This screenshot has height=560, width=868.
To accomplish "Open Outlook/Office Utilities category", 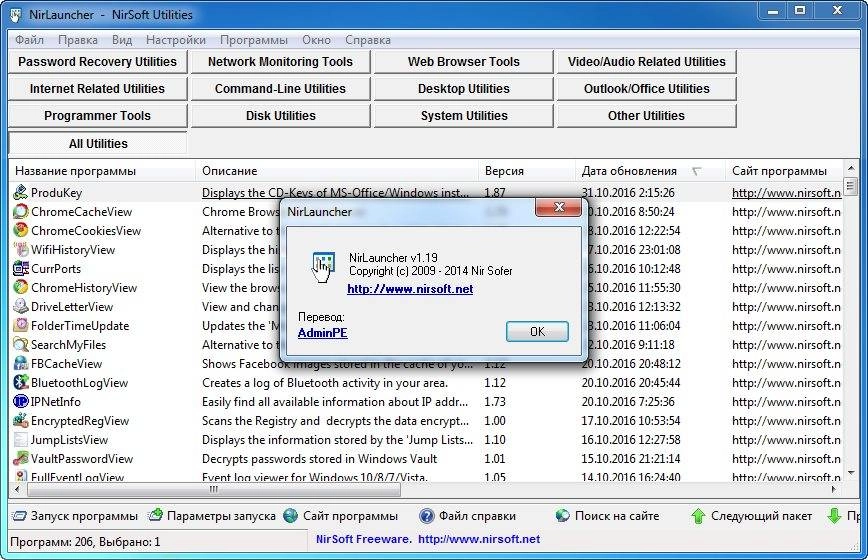I will coord(646,89).
